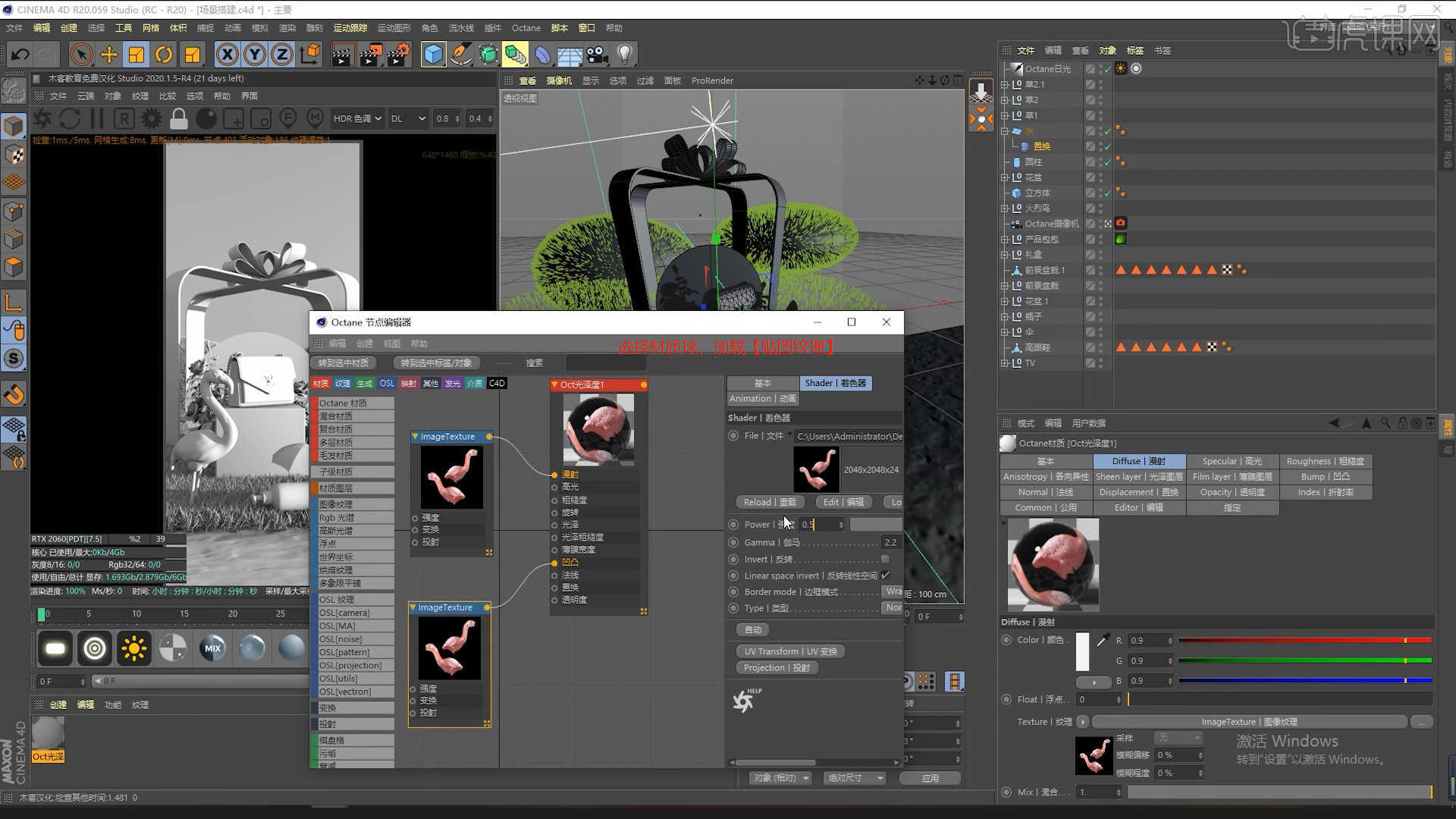Open the HDR tone-mapping dropdown
Image resolution: width=1456 pixels, height=819 pixels.
tap(357, 119)
